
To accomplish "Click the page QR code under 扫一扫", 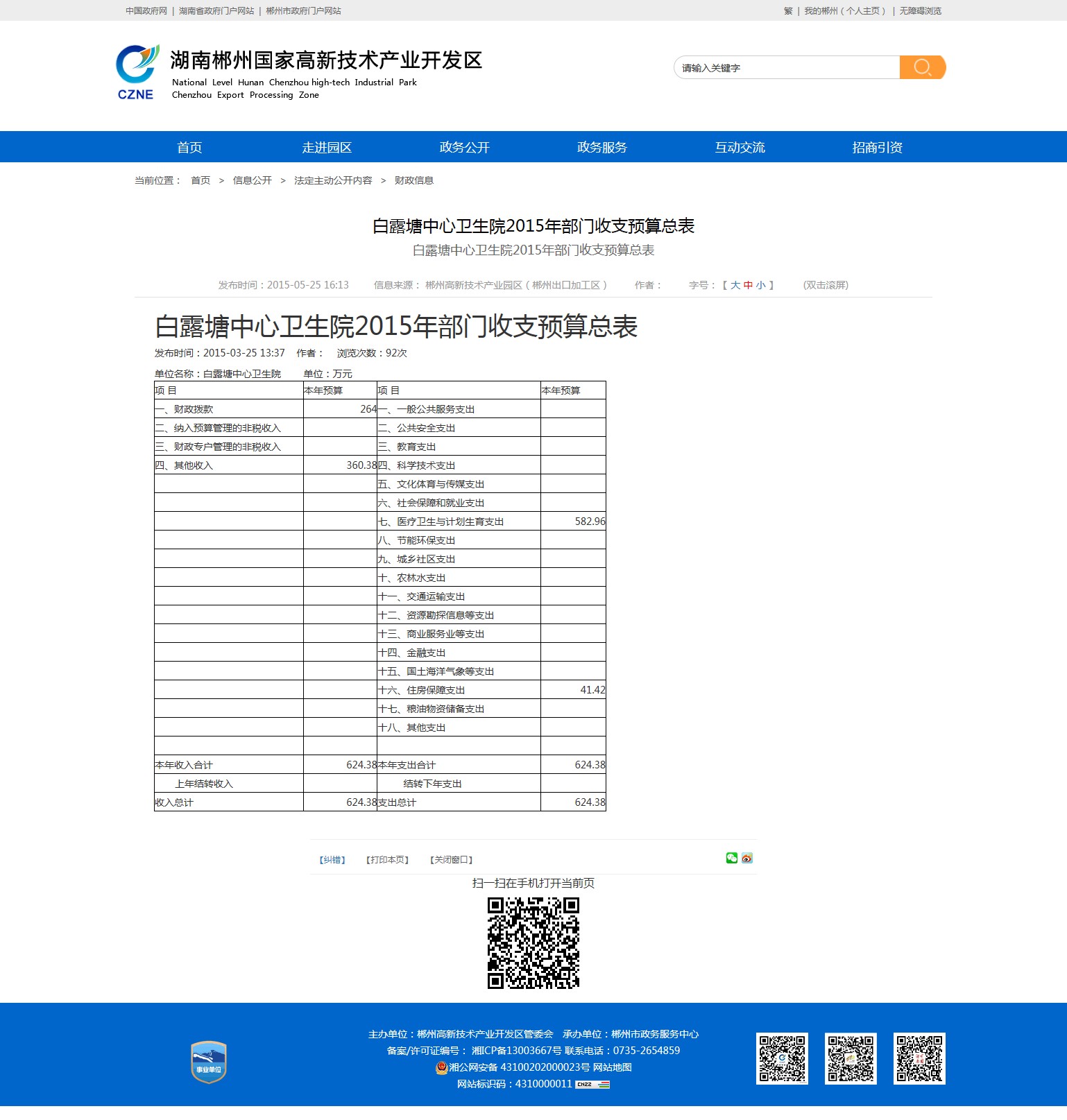I will pyautogui.click(x=533, y=943).
